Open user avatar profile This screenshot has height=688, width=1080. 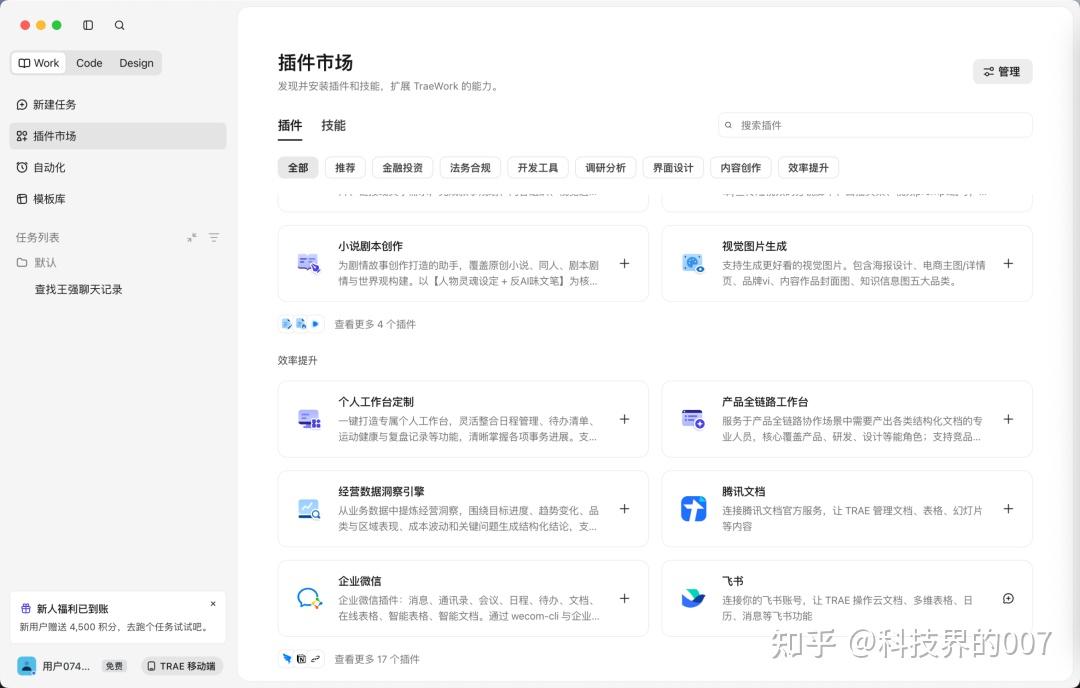(x=27, y=666)
